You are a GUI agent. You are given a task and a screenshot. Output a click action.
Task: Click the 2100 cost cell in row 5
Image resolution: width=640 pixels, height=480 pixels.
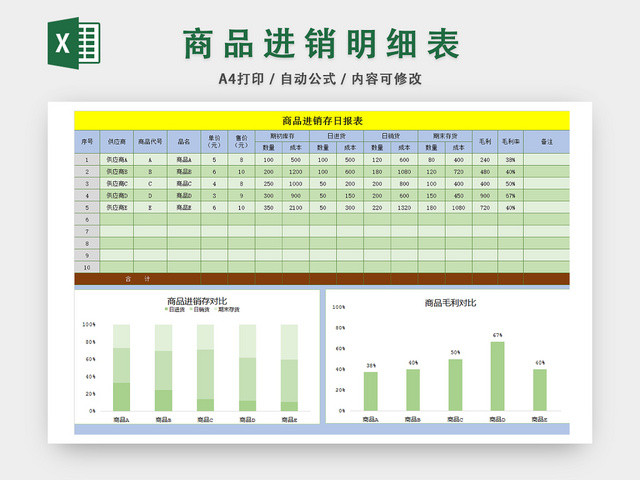click(296, 207)
